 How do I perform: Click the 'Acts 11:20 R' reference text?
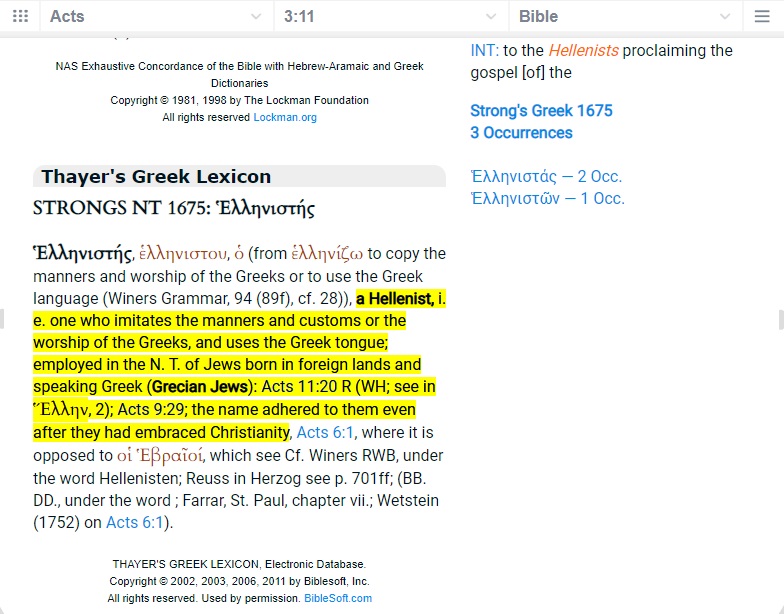(306, 386)
